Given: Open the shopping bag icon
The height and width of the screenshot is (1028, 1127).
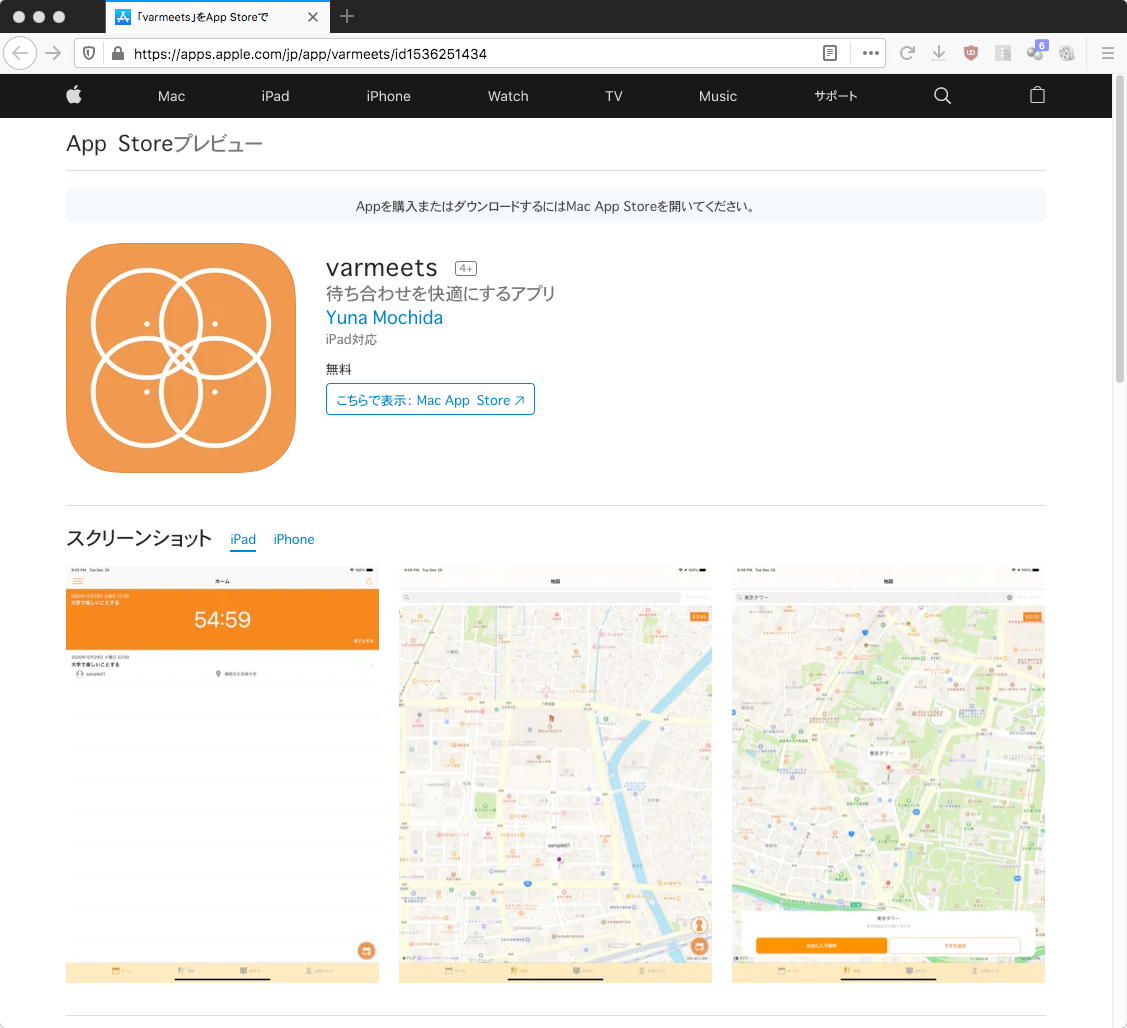Looking at the screenshot, I should pyautogui.click(x=1036, y=95).
